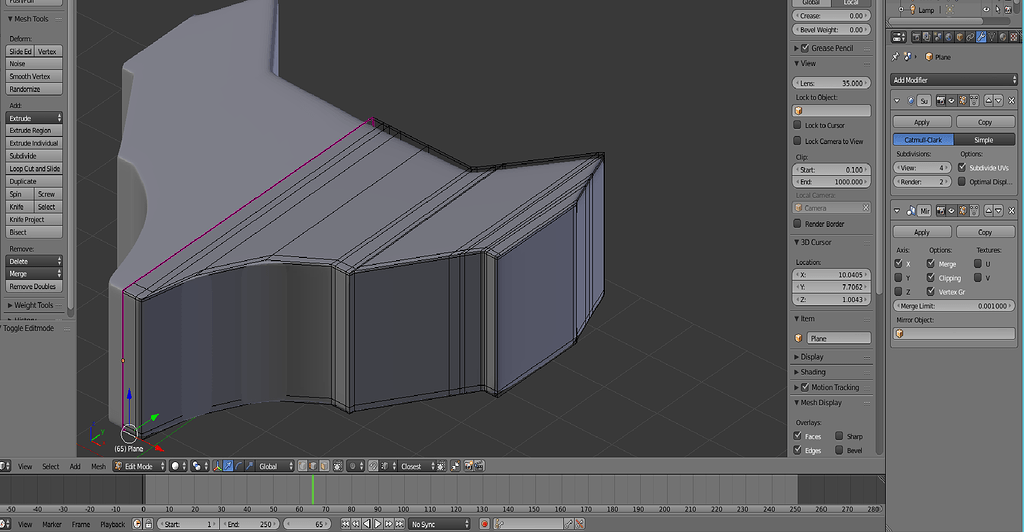Open the Render properties tab icon
1024x532 pixels.
[916, 37]
